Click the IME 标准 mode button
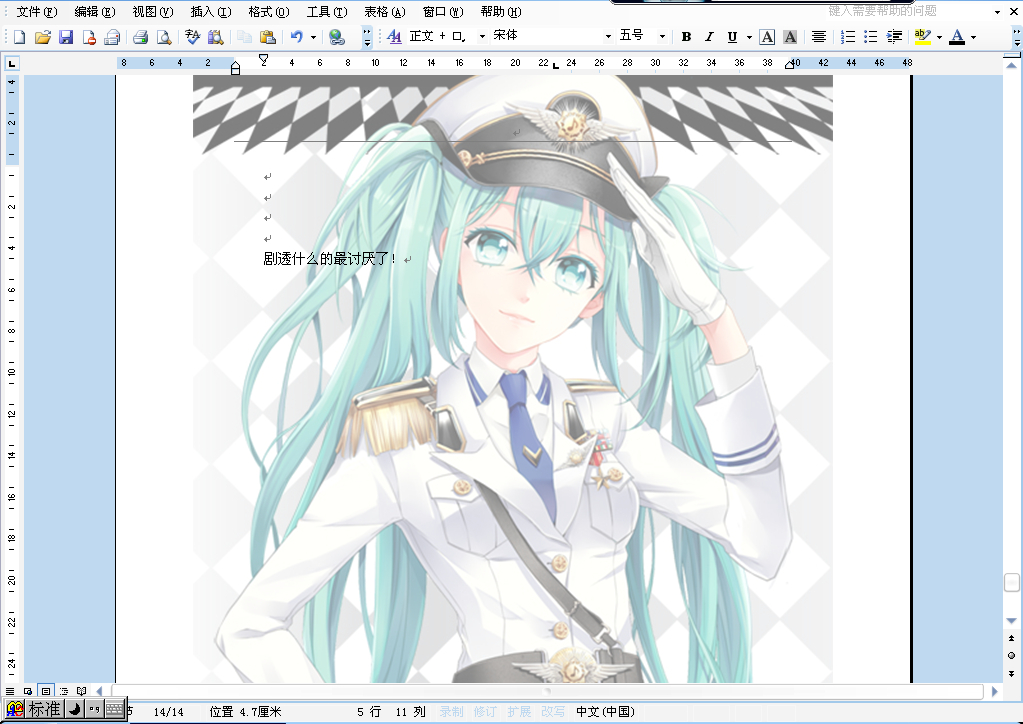The width and height of the screenshot is (1023, 724). pyautogui.click(x=44, y=709)
